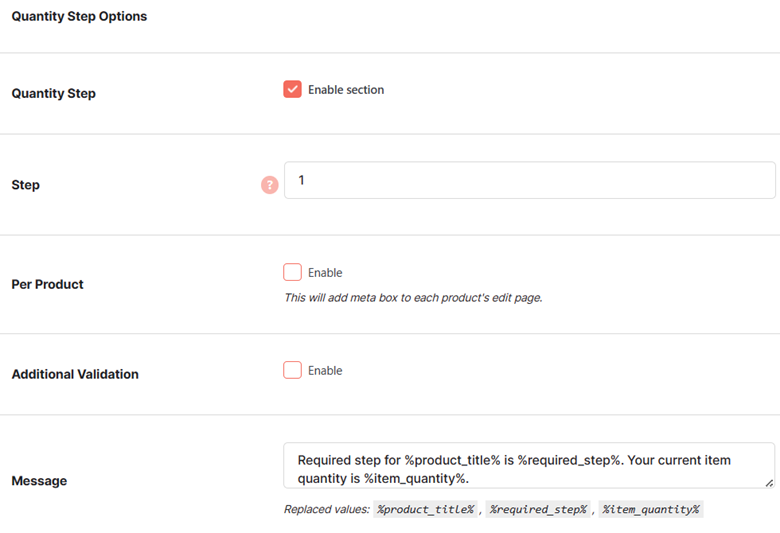
Task: Click the Step row label
Action: point(25,185)
